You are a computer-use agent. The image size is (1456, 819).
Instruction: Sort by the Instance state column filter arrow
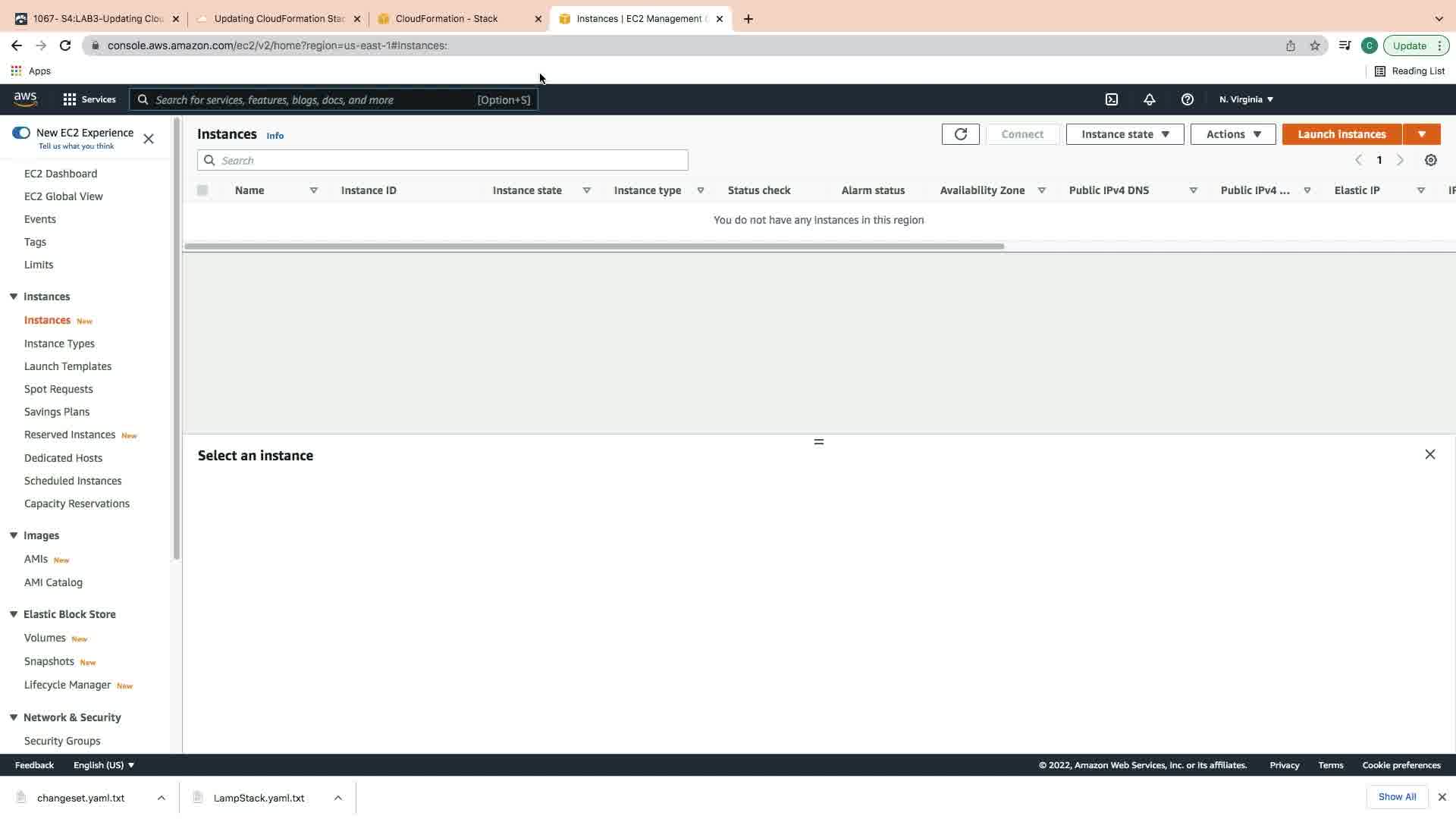click(586, 190)
